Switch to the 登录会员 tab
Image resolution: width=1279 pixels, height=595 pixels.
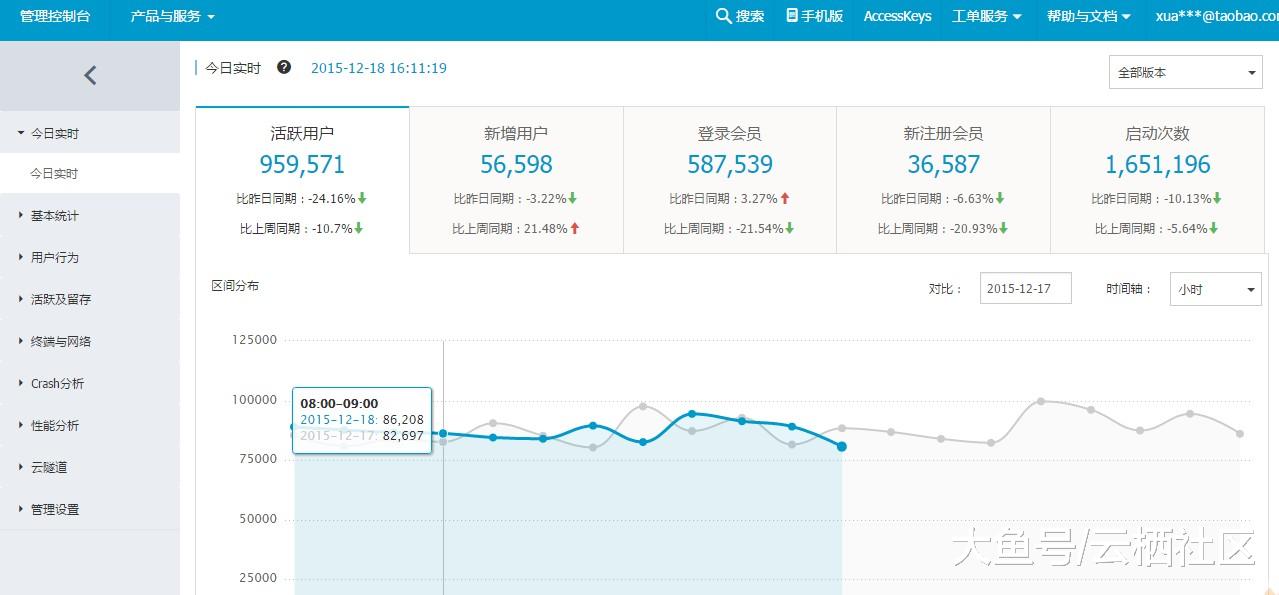[x=730, y=134]
